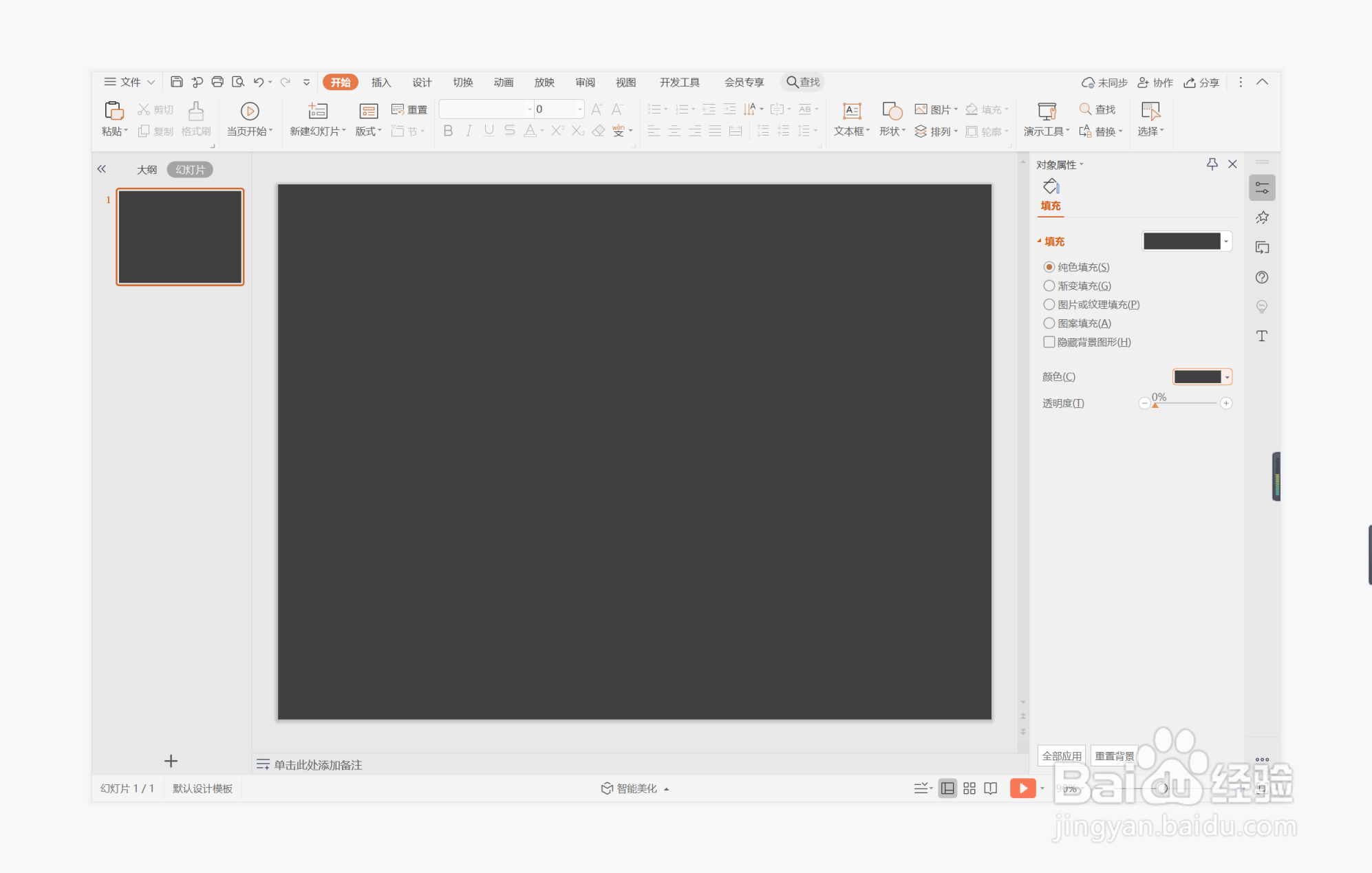The height and width of the screenshot is (873, 1372).
Task: Click the Undo arrow icon
Action: (259, 82)
